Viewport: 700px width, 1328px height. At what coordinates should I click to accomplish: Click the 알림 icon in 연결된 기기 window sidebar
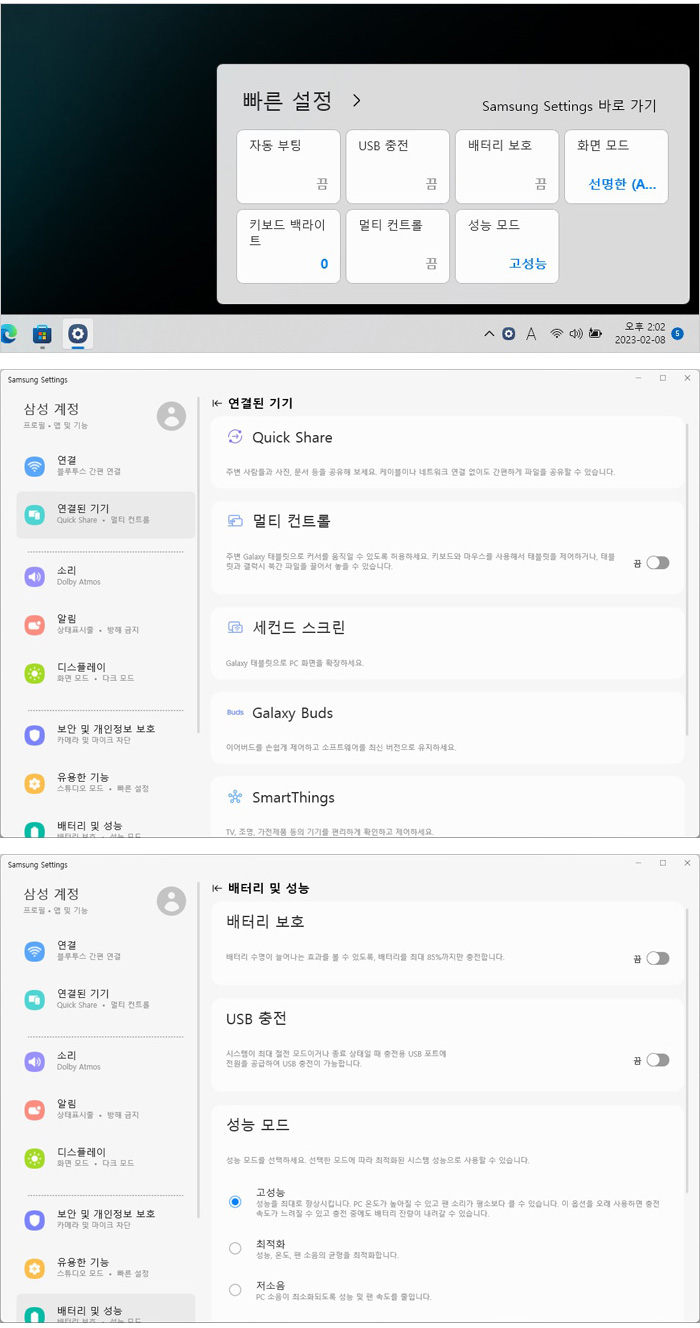coord(35,624)
